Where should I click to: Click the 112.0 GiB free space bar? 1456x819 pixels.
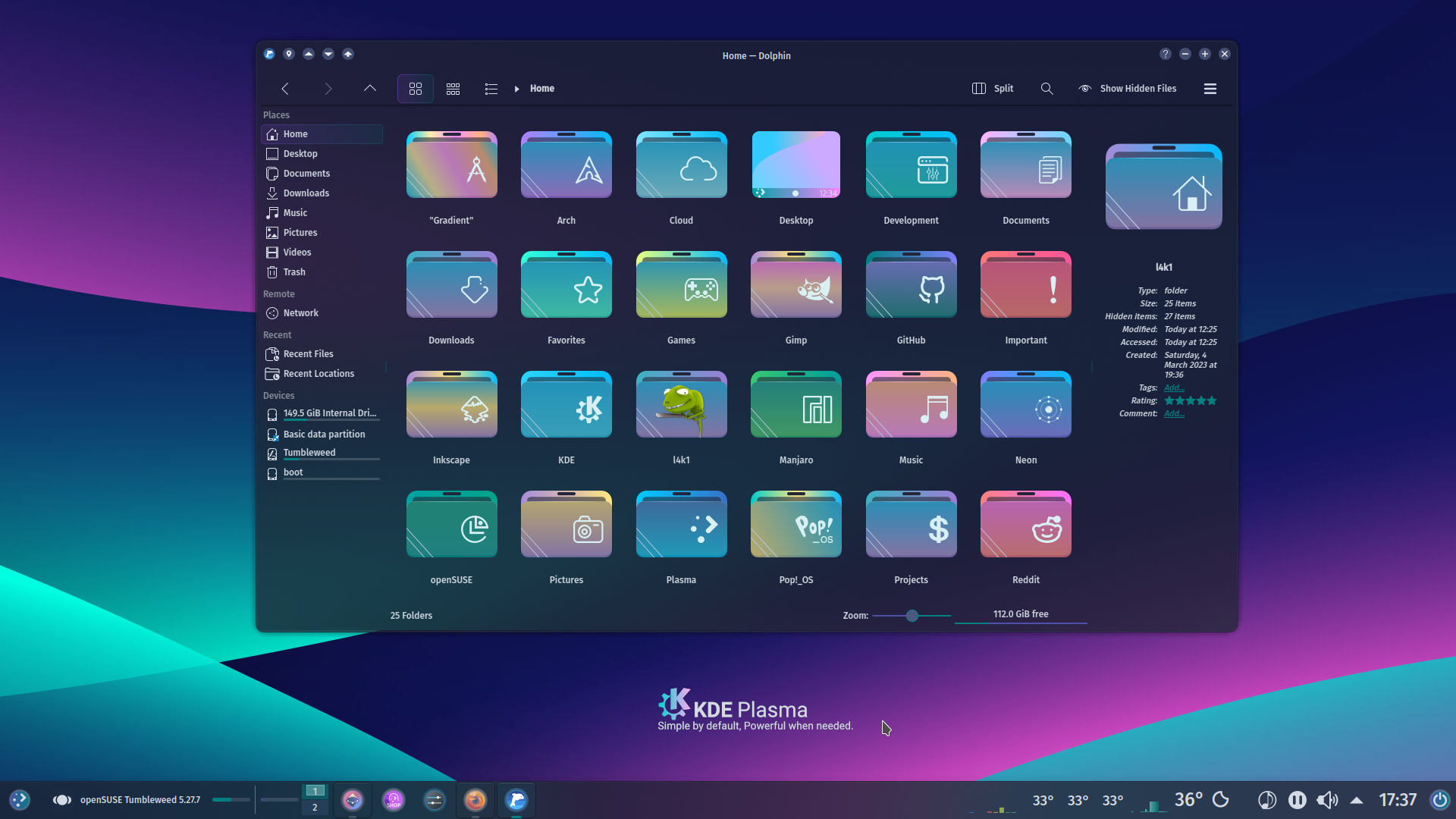pyautogui.click(x=1021, y=615)
